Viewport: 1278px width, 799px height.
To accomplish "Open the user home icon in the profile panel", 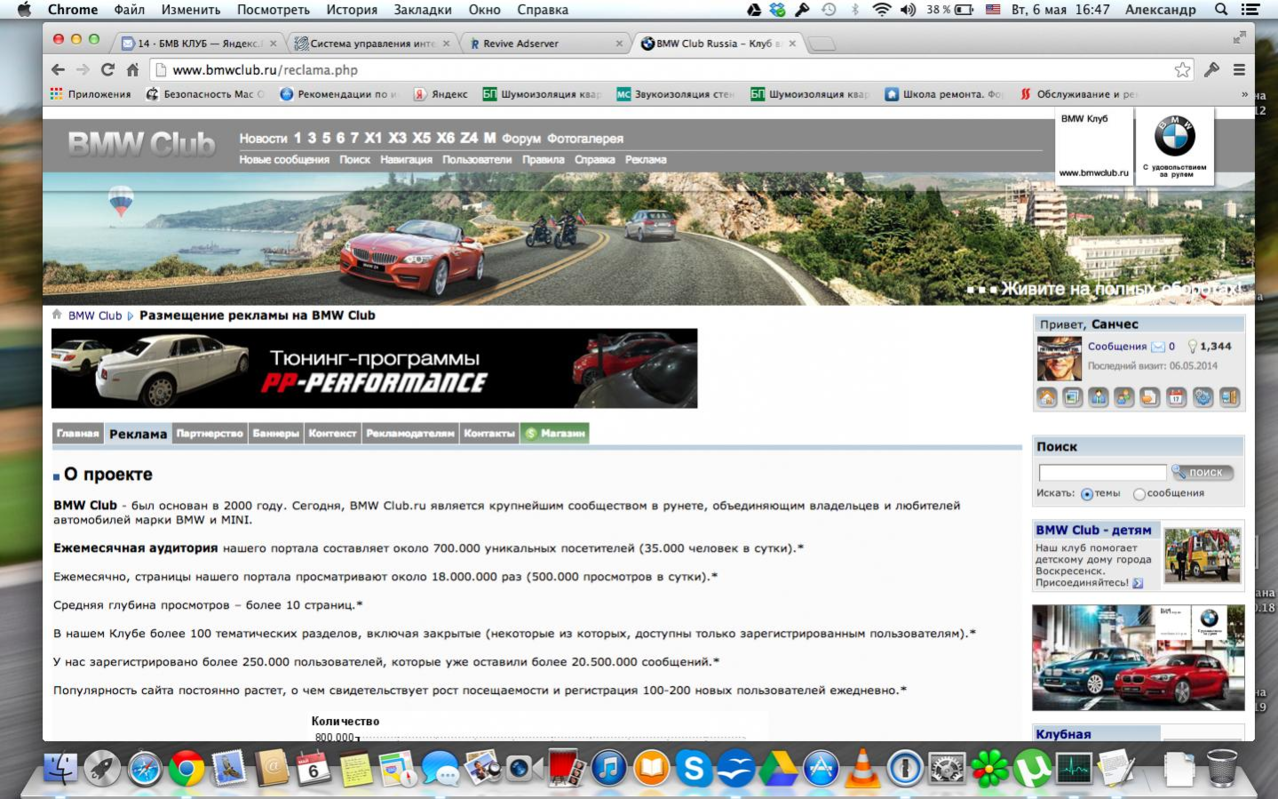I will 1047,398.
